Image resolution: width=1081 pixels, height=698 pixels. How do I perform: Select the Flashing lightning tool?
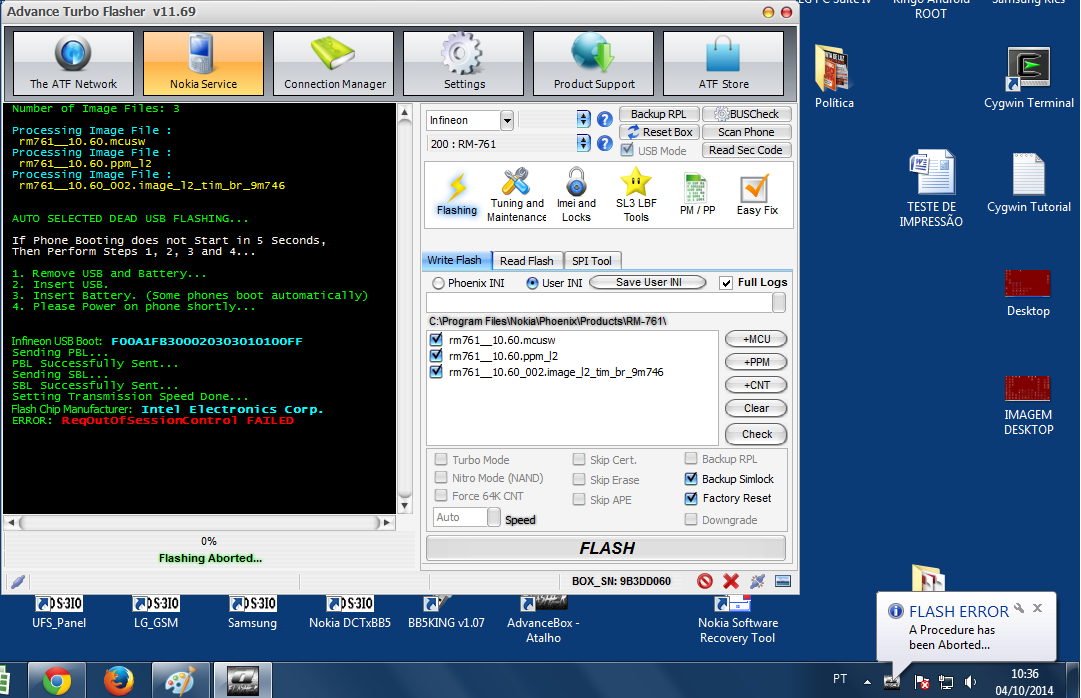[456, 195]
